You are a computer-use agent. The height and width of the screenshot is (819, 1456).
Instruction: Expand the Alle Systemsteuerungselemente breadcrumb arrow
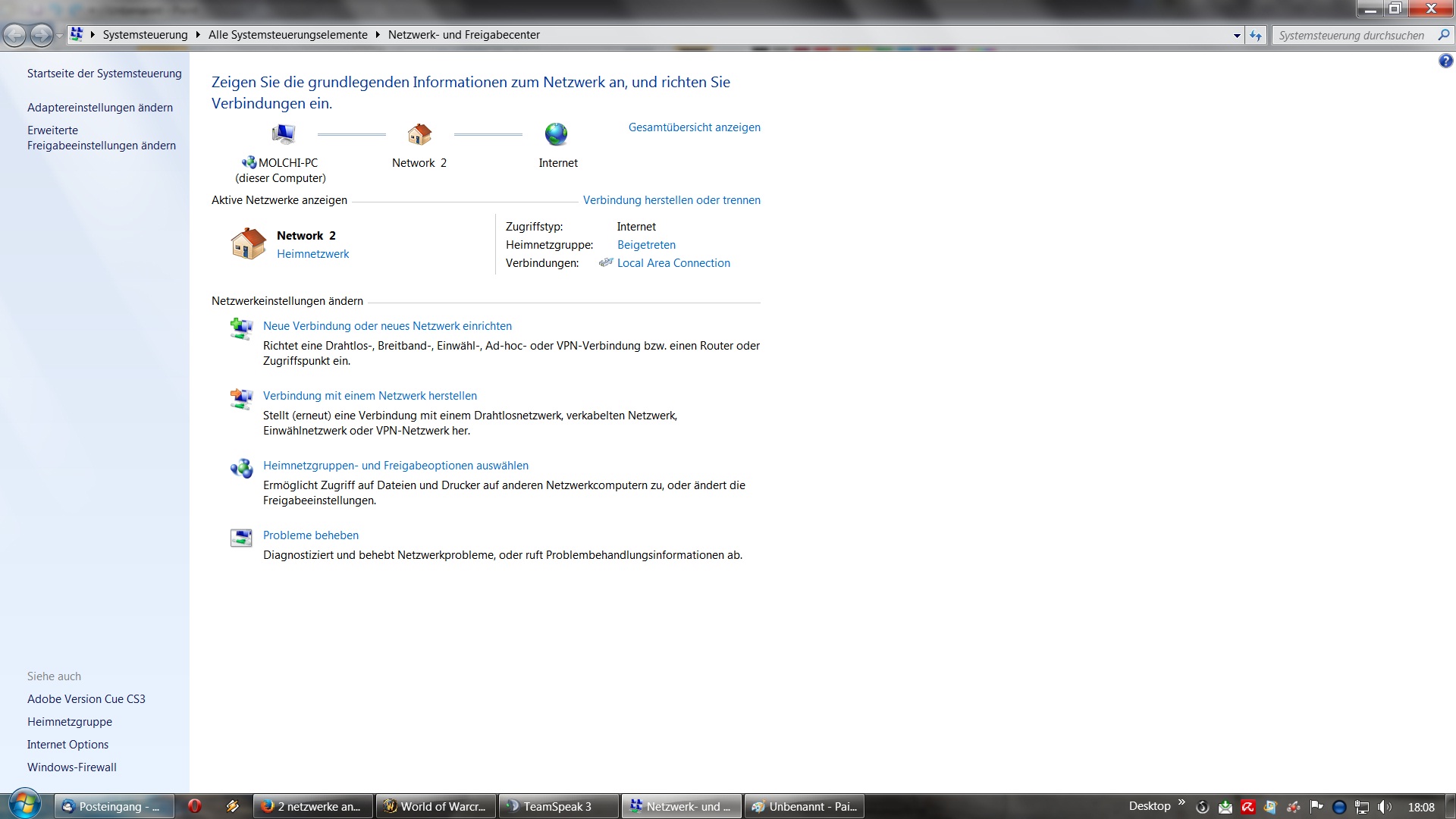[x=378, y=35]
